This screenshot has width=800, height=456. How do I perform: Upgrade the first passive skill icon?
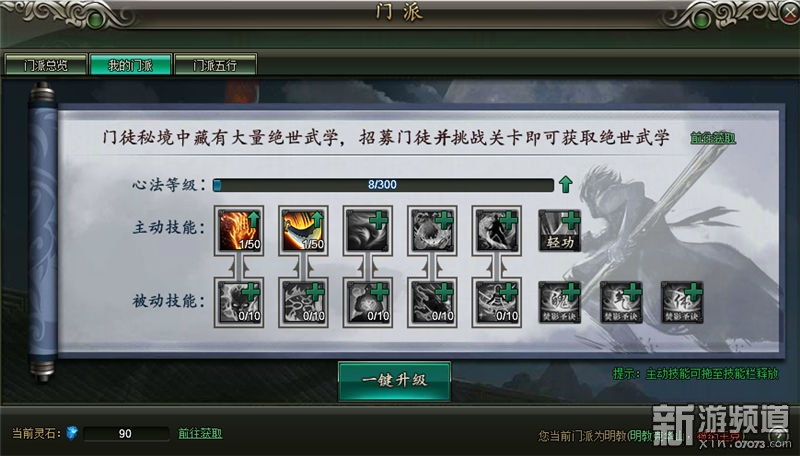click(239, 302)
